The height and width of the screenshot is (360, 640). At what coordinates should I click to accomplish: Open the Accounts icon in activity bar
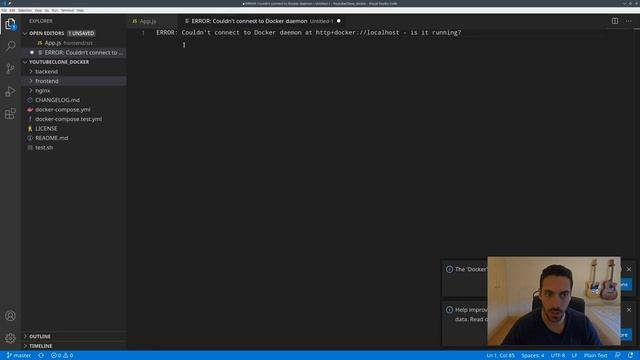coord(10,316)
